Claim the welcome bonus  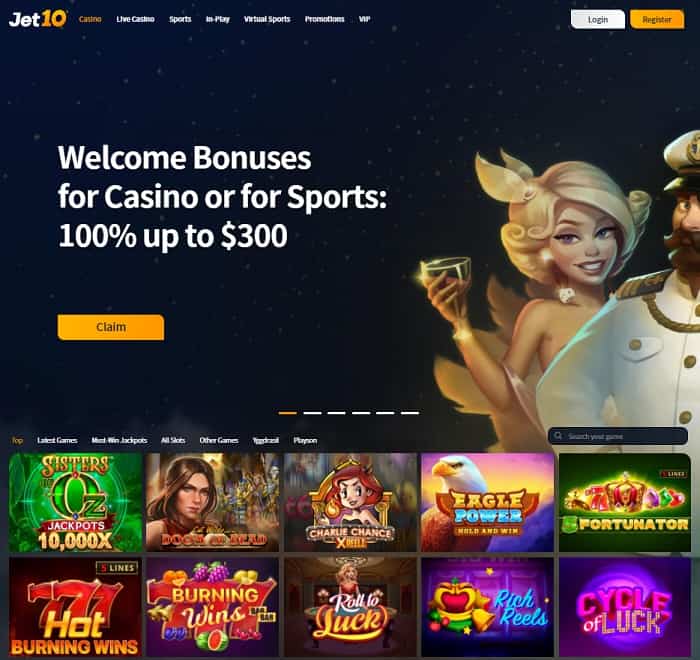(111, 327)
